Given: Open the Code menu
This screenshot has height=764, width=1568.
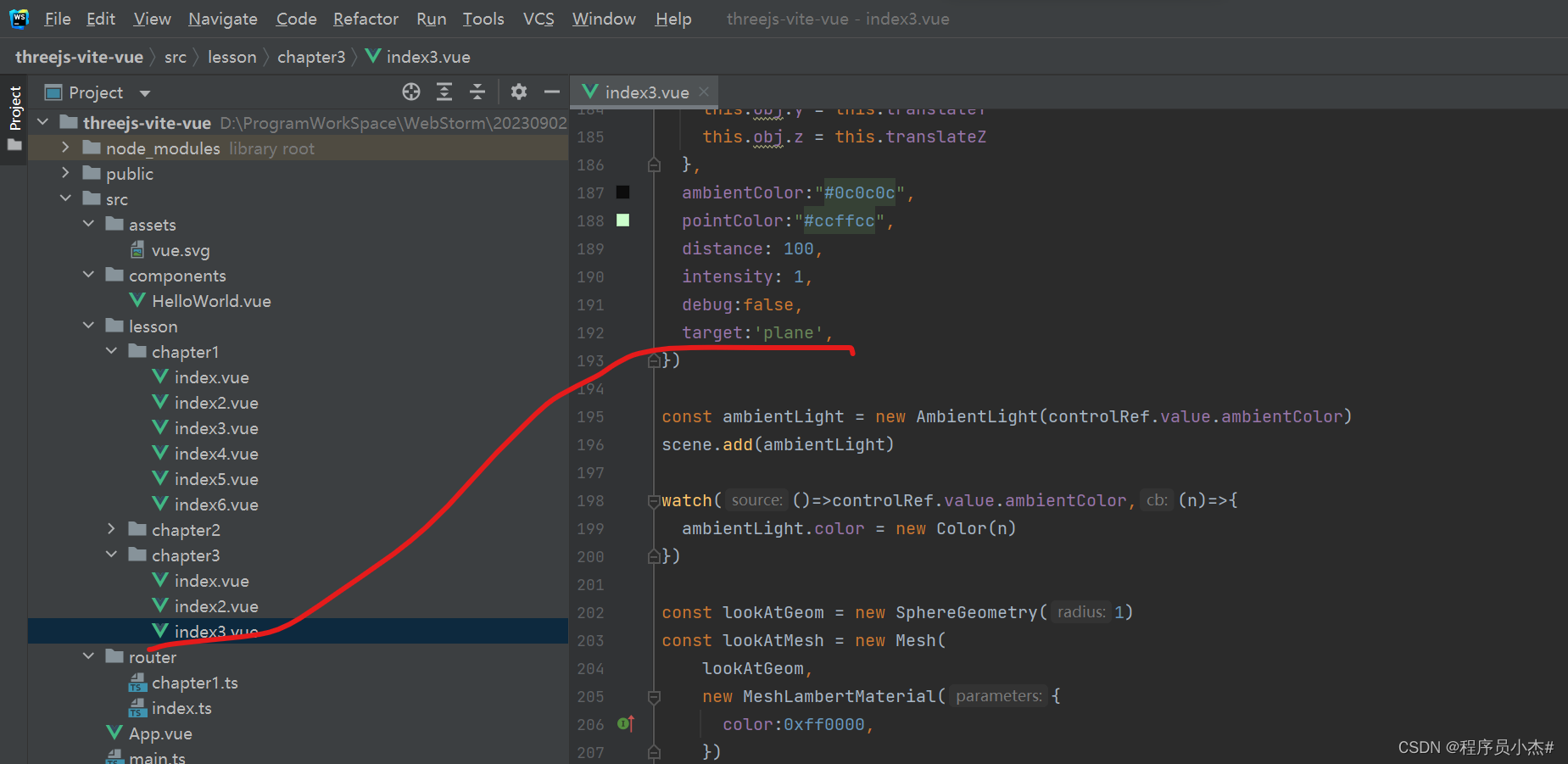Looking at the screenshot, I should 296,19.
